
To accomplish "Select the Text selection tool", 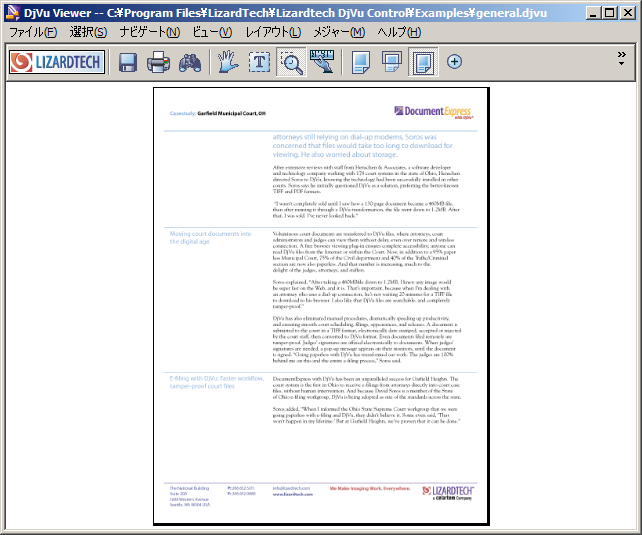I will coord(260,62).
